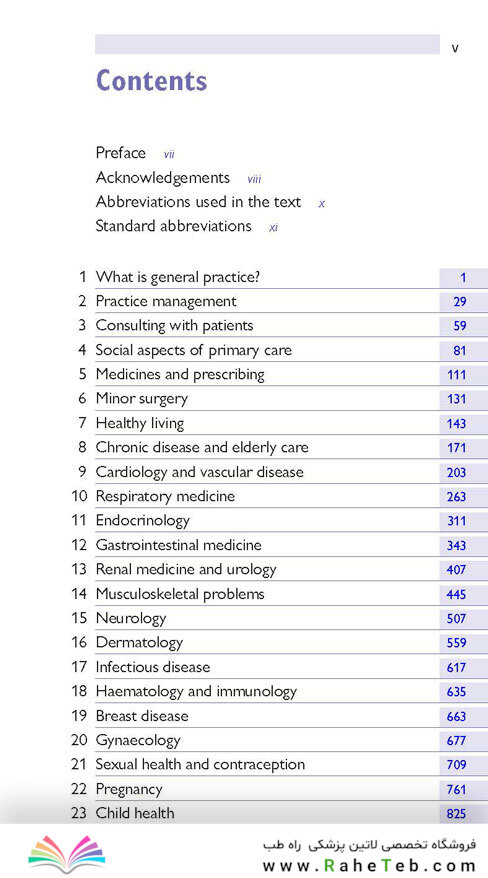
Task: Click the RaheTeb open-book logo icon
Action: coord(67,853)
